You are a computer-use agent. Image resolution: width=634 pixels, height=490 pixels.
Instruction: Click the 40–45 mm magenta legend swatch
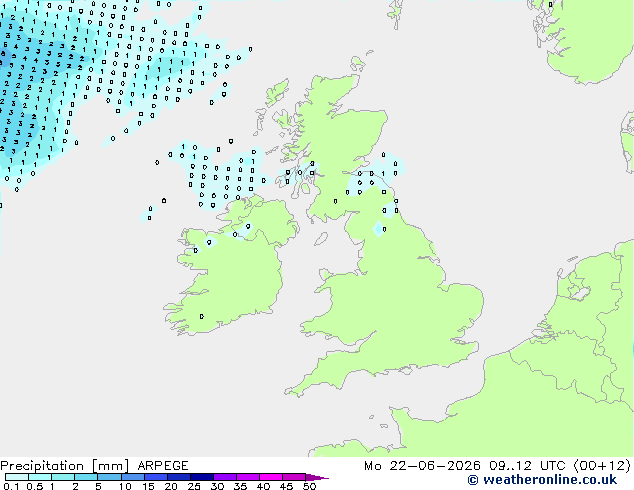point(271,477)
